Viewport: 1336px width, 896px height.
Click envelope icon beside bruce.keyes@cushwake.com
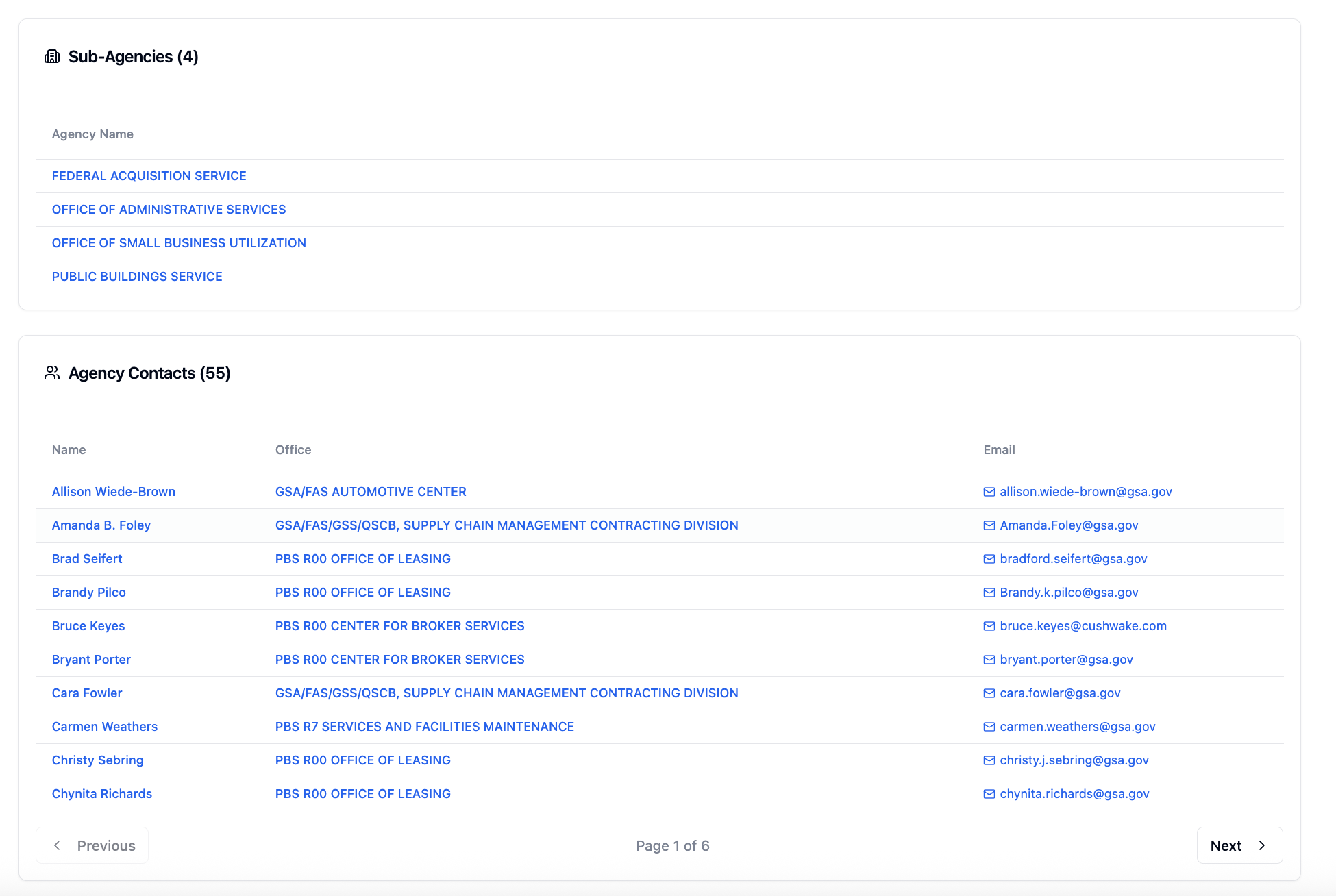[x=989, y=626]
